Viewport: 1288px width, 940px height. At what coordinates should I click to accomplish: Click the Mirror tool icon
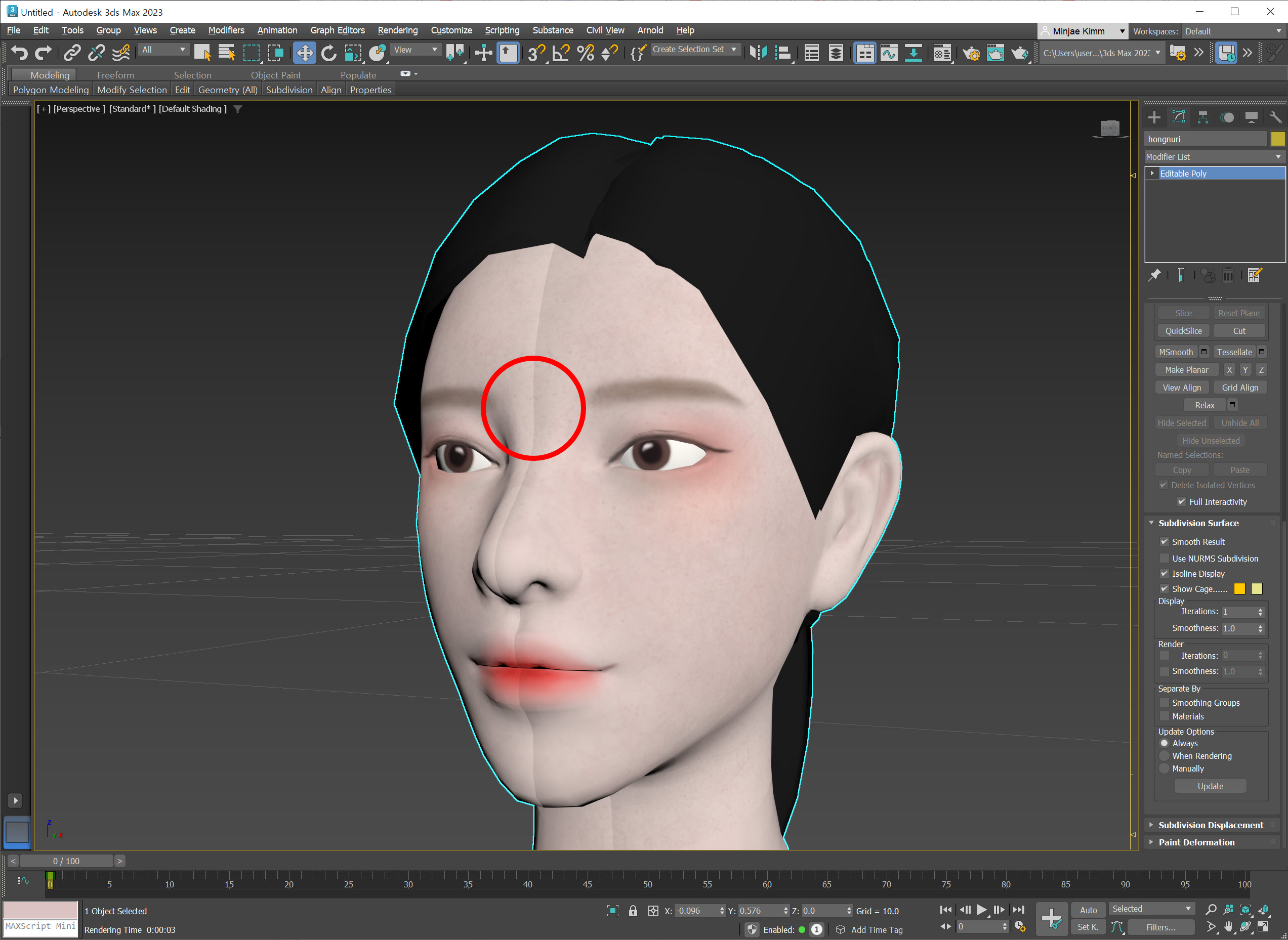point(758,53)
